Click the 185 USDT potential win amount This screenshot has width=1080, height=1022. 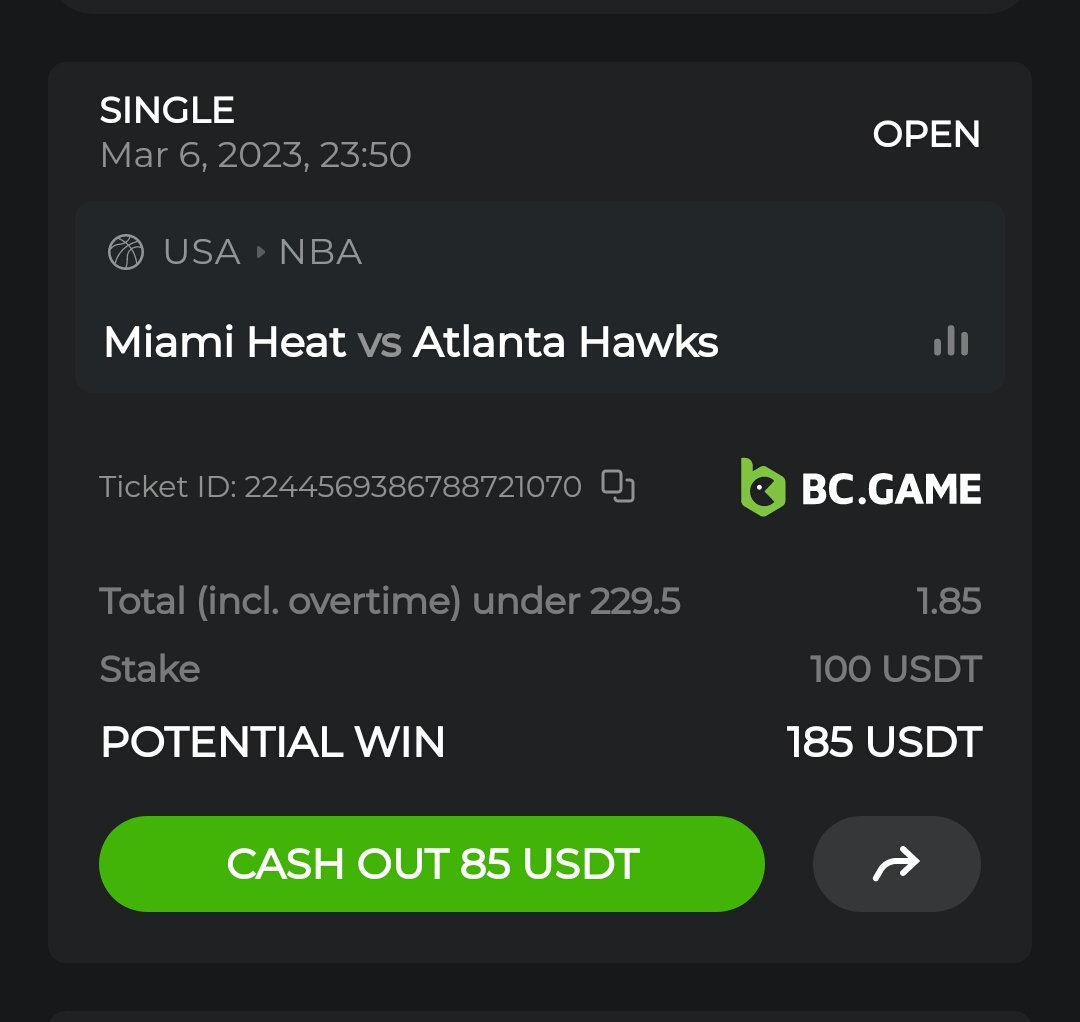pos(884,742)
